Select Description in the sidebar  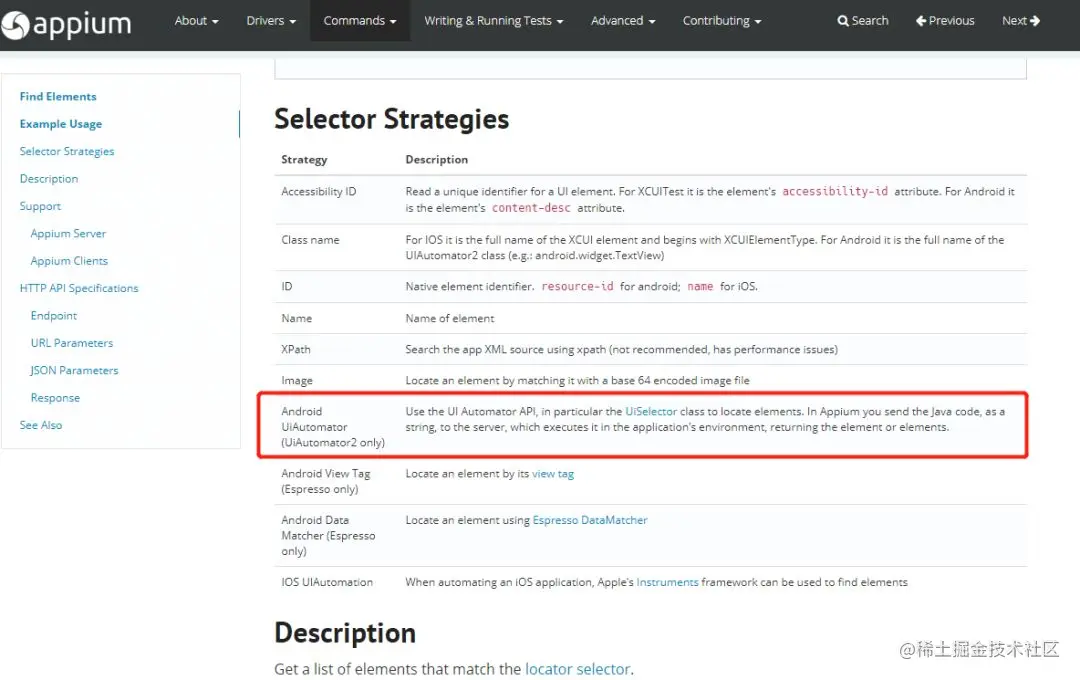click(x=49, y=178)
